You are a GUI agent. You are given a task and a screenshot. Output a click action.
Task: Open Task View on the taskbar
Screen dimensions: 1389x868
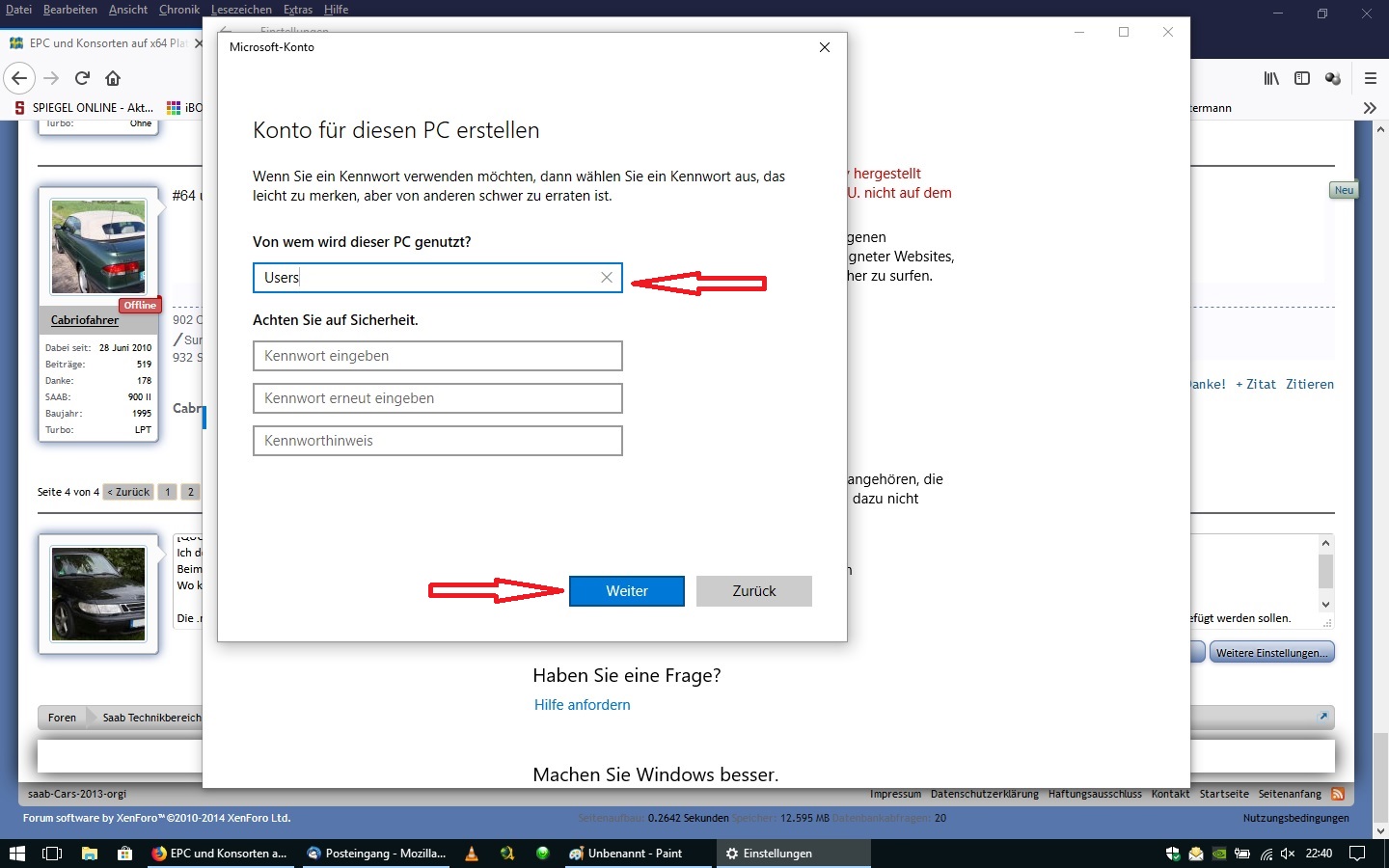52,854
